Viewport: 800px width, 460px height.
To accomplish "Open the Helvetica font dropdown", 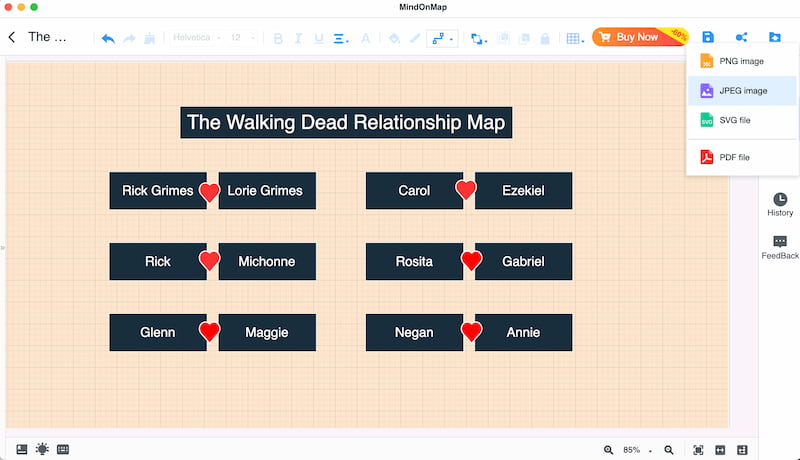I will coord(196,38).
